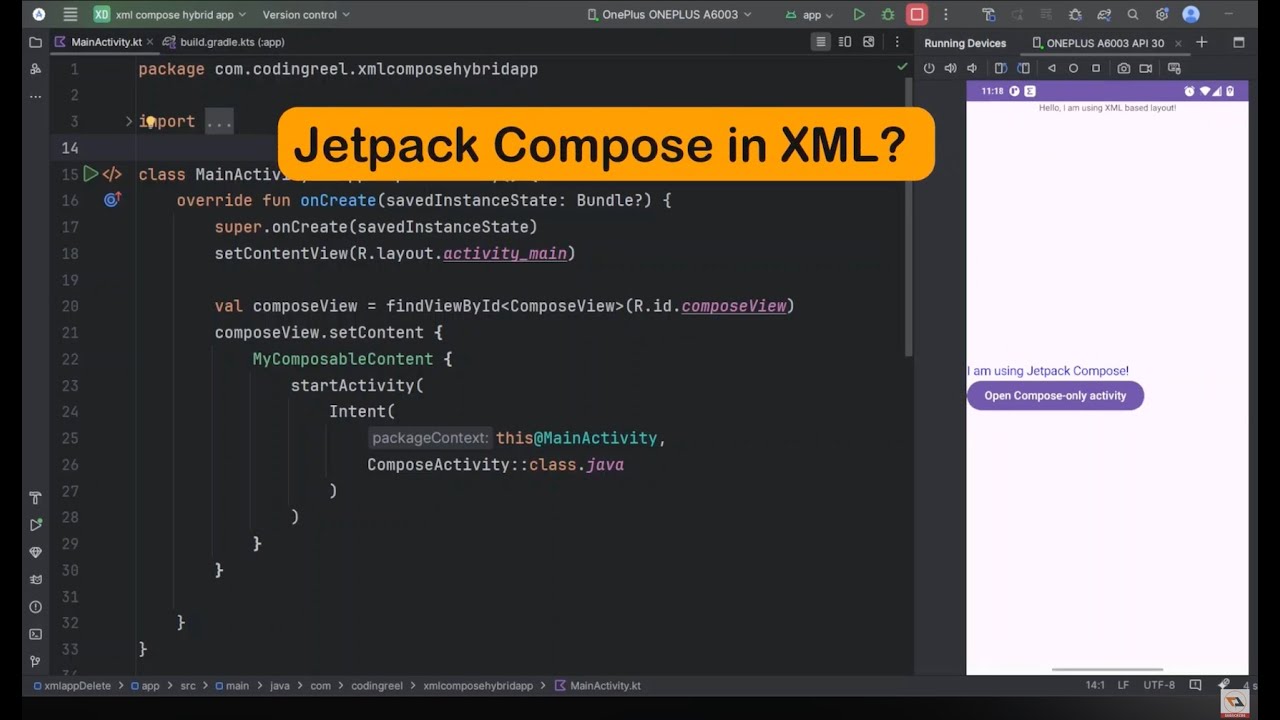The image size is (1280, 720).
Task: Select the Split editor view mode
Action: pyautogui.click(x=845, y=42)
